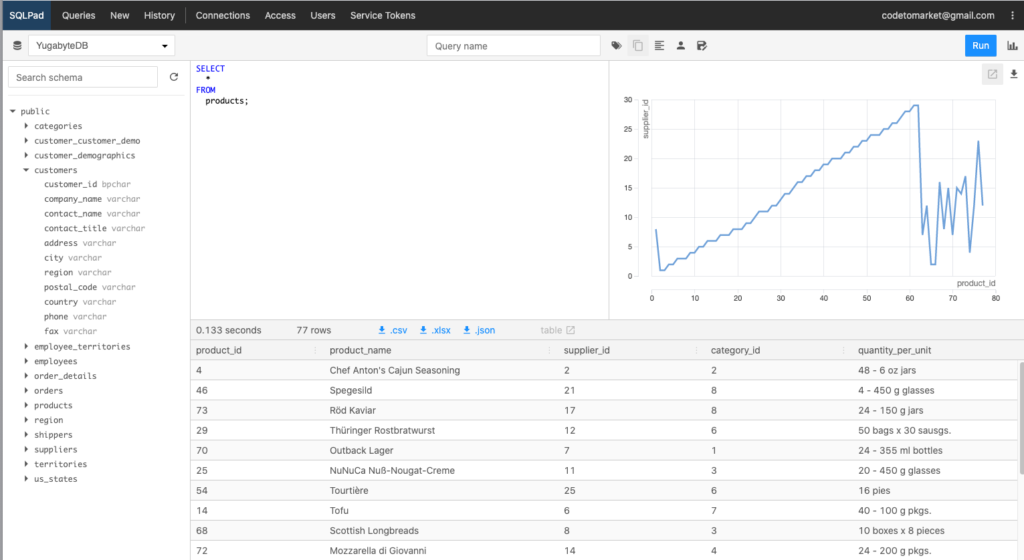Open the YugabyteDB connection dropdown

100,46
